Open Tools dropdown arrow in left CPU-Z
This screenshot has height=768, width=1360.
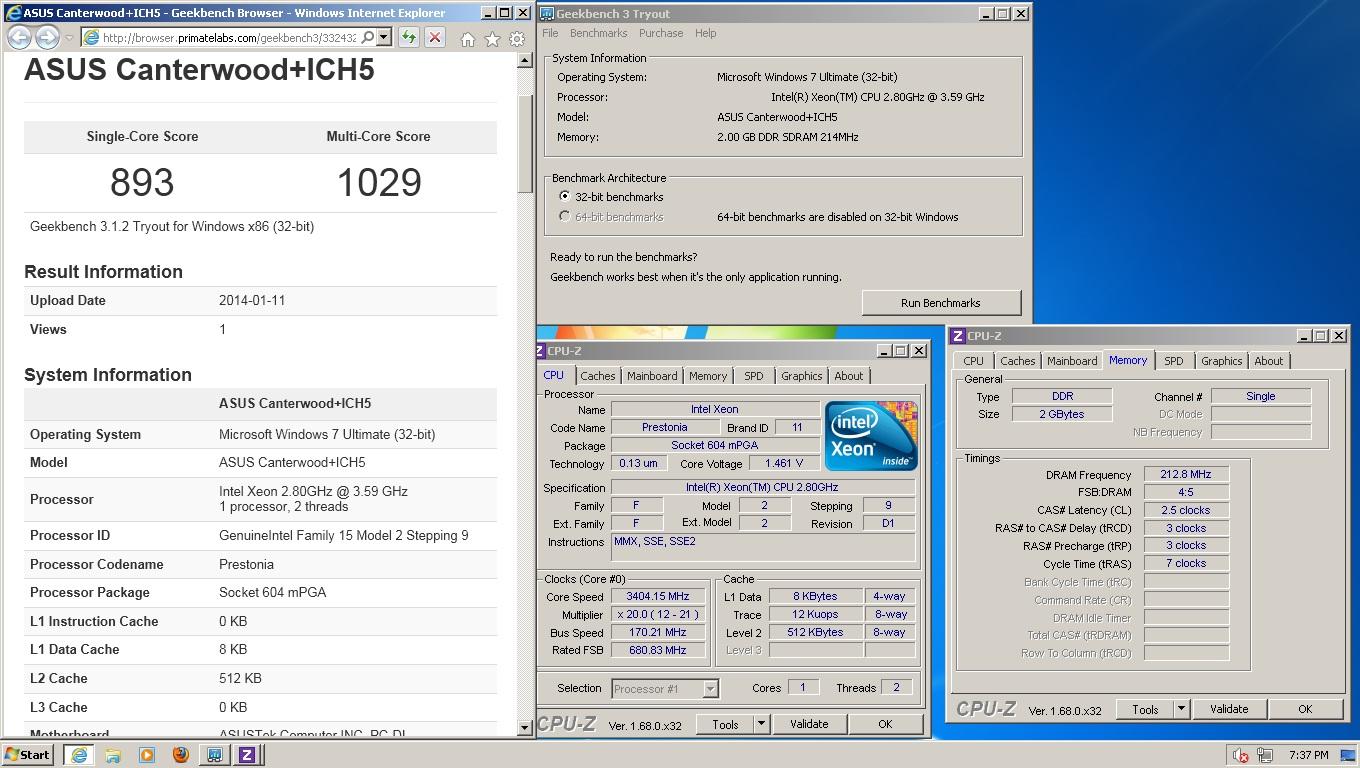pyautogui.click(x=761, y=724)
